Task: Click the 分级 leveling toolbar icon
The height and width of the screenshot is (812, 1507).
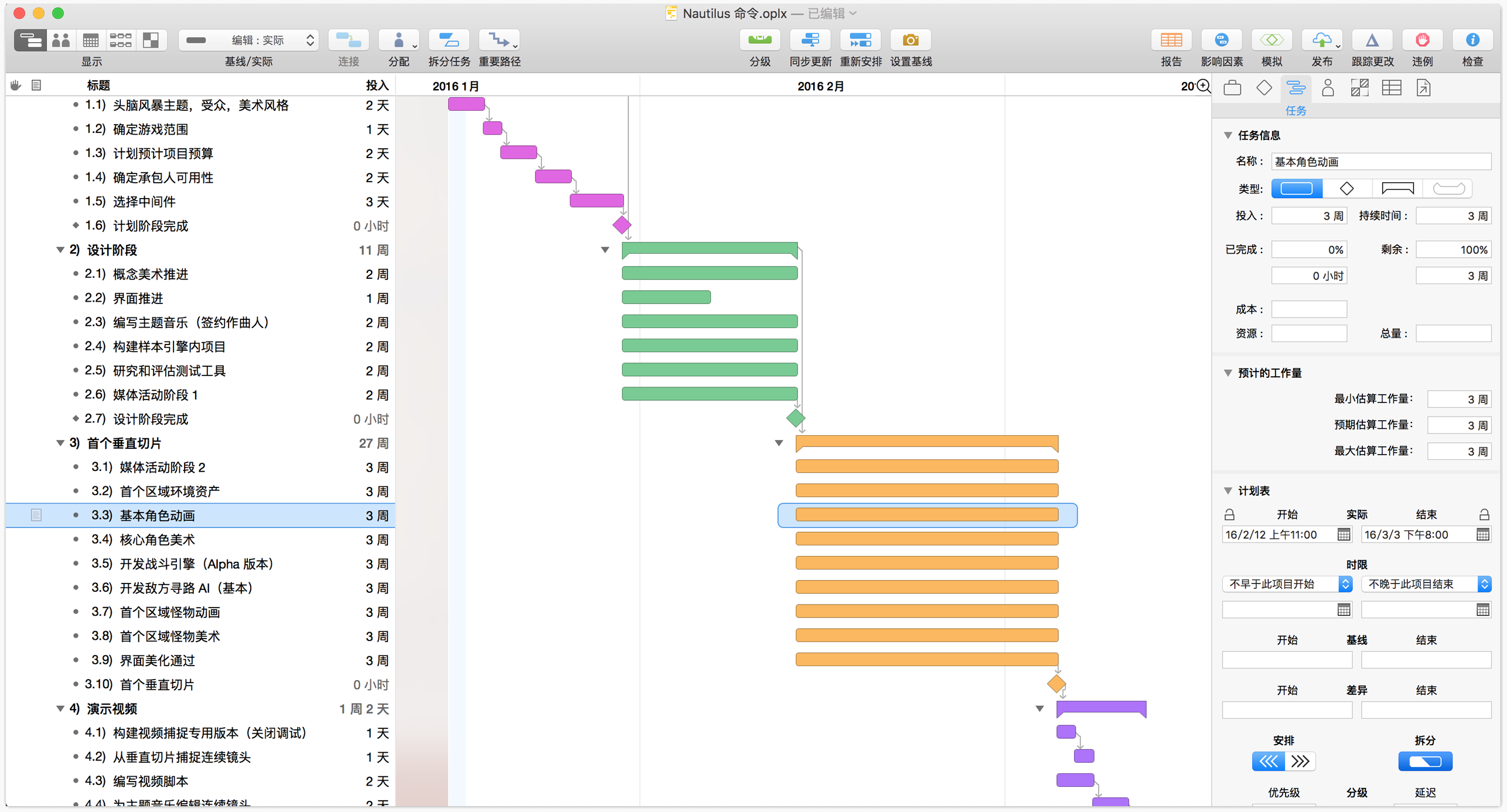Action: 759,40
